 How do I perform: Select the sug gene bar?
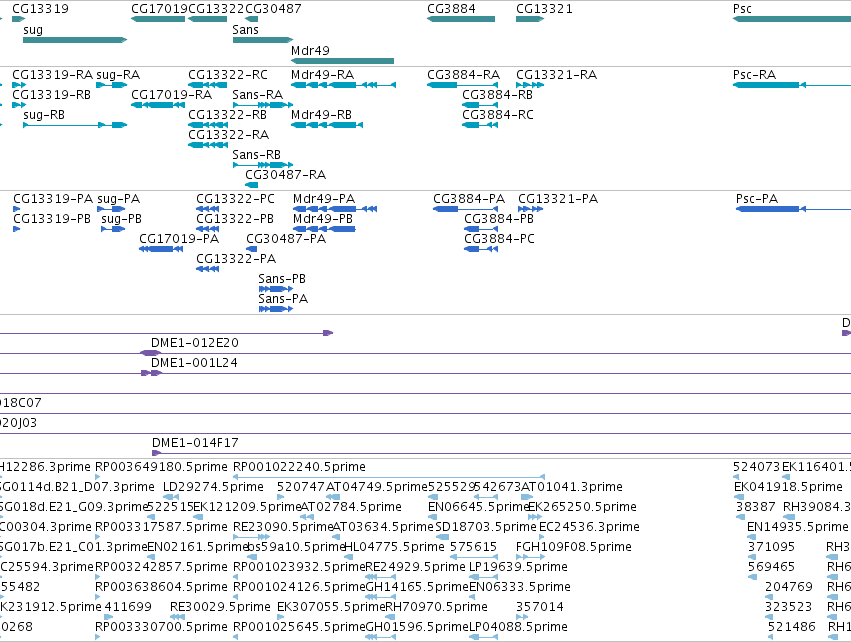(75, 40)
